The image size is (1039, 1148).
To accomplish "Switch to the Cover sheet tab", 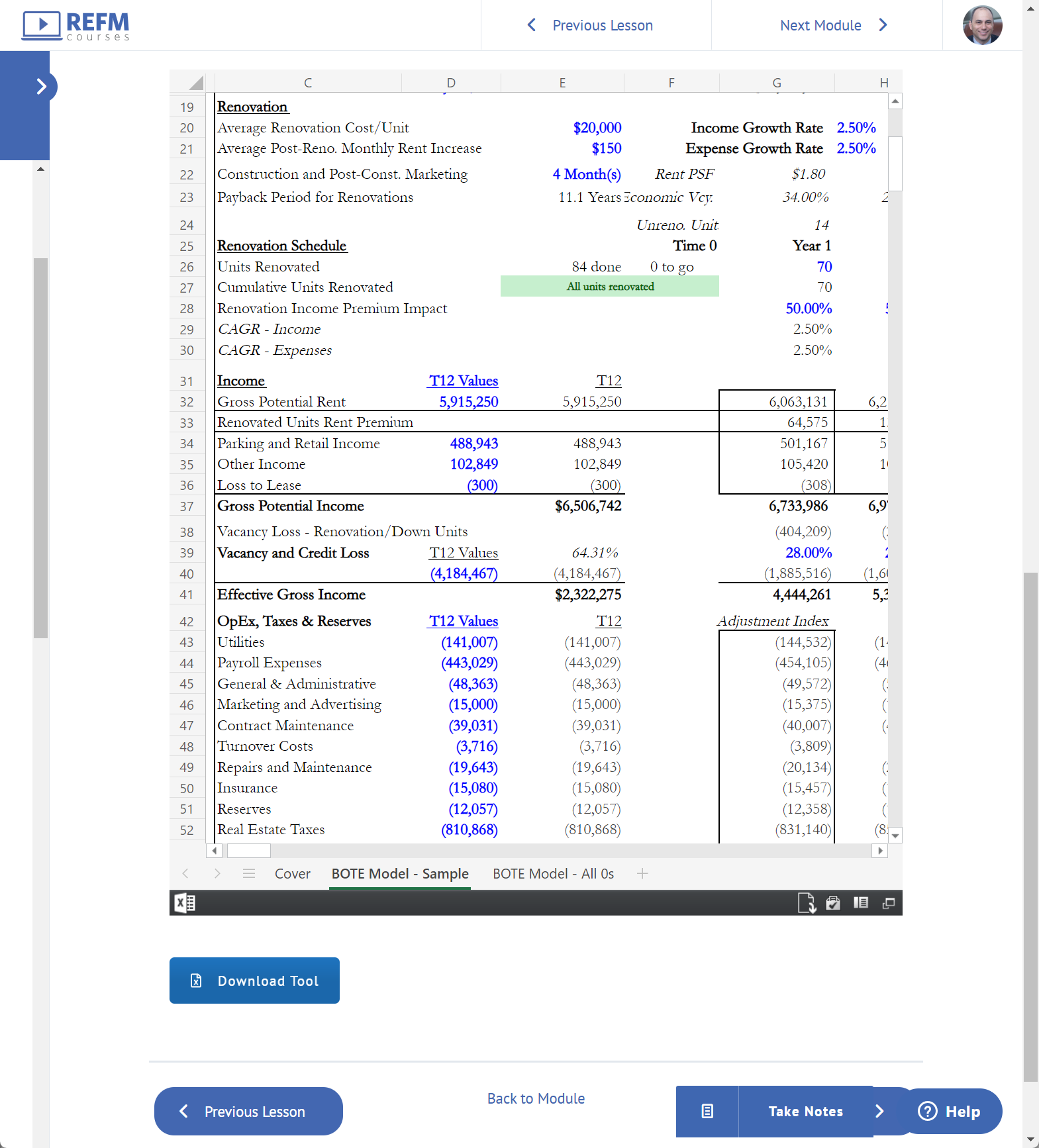I will click(292, 874).
